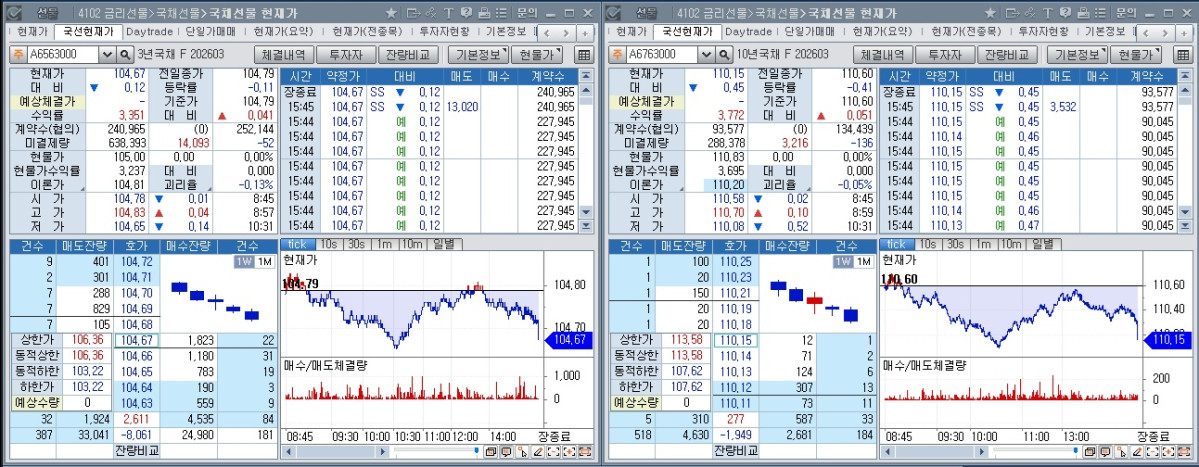The image size is (1199, 467).
Task: Click 체결내역 button in right window
Action: point(883,55)
